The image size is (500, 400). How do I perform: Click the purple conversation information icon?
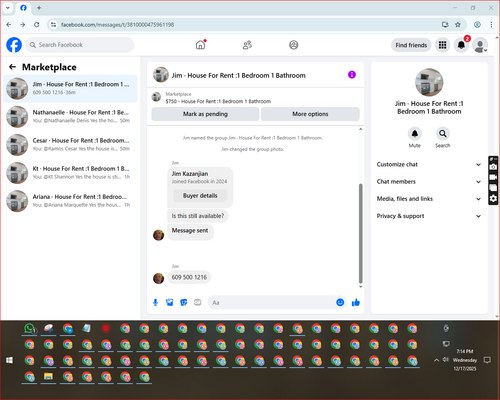(352, 75)
